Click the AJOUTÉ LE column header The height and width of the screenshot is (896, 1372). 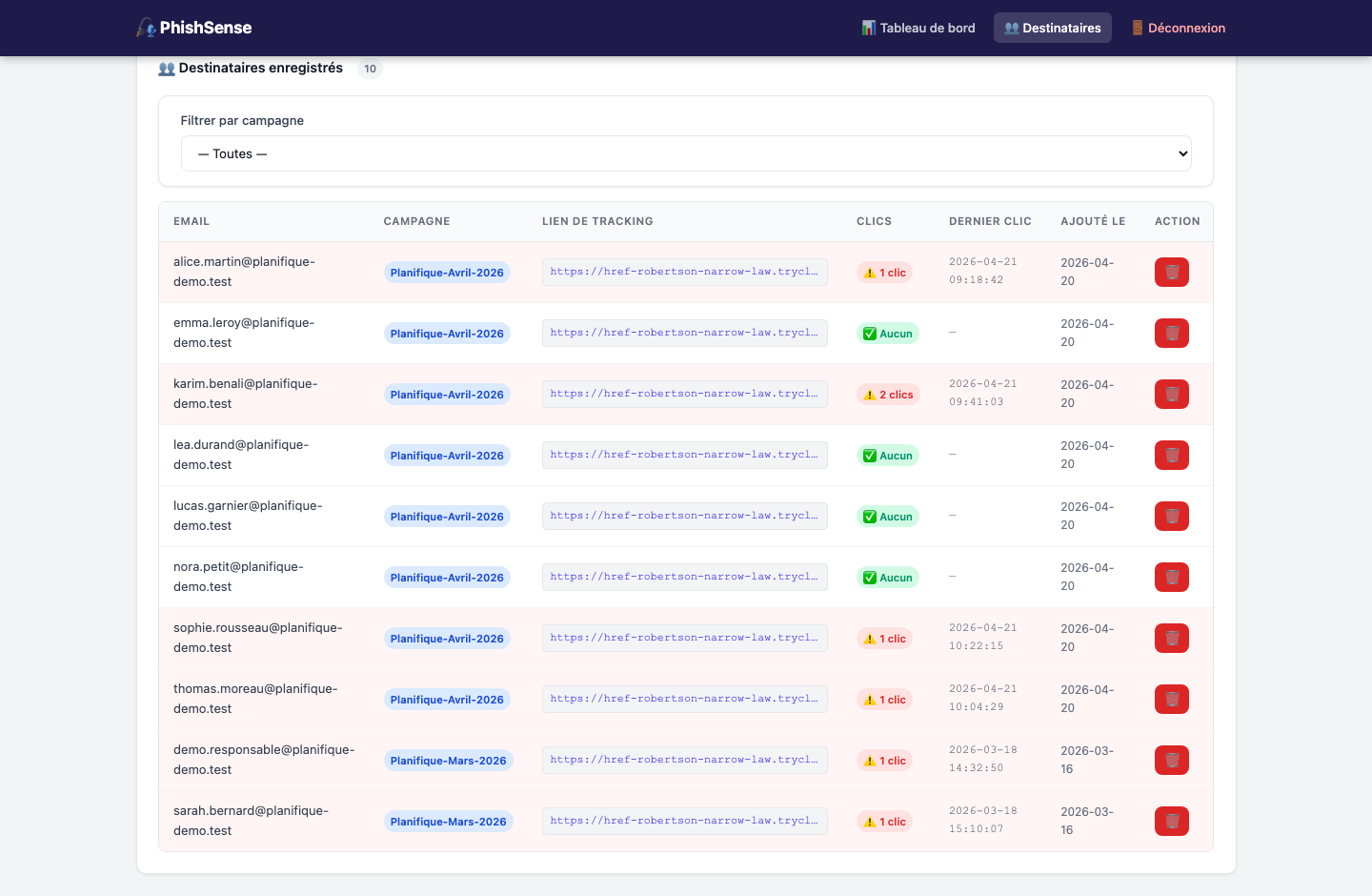[x=1093, y=221]
